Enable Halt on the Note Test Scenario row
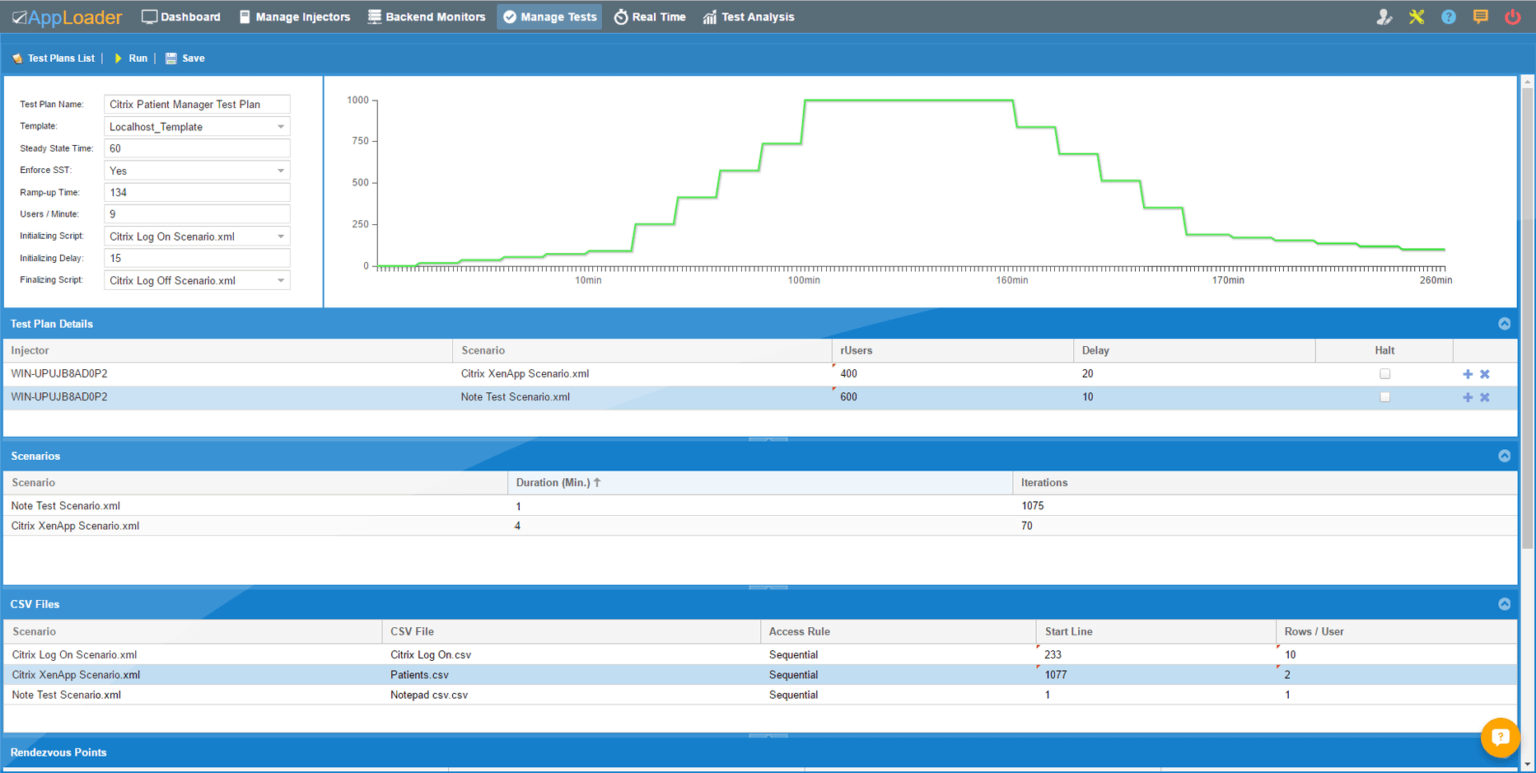The height and width of the screenshot is (773, 1536). pyautogui.click(x=1384, y=396)
